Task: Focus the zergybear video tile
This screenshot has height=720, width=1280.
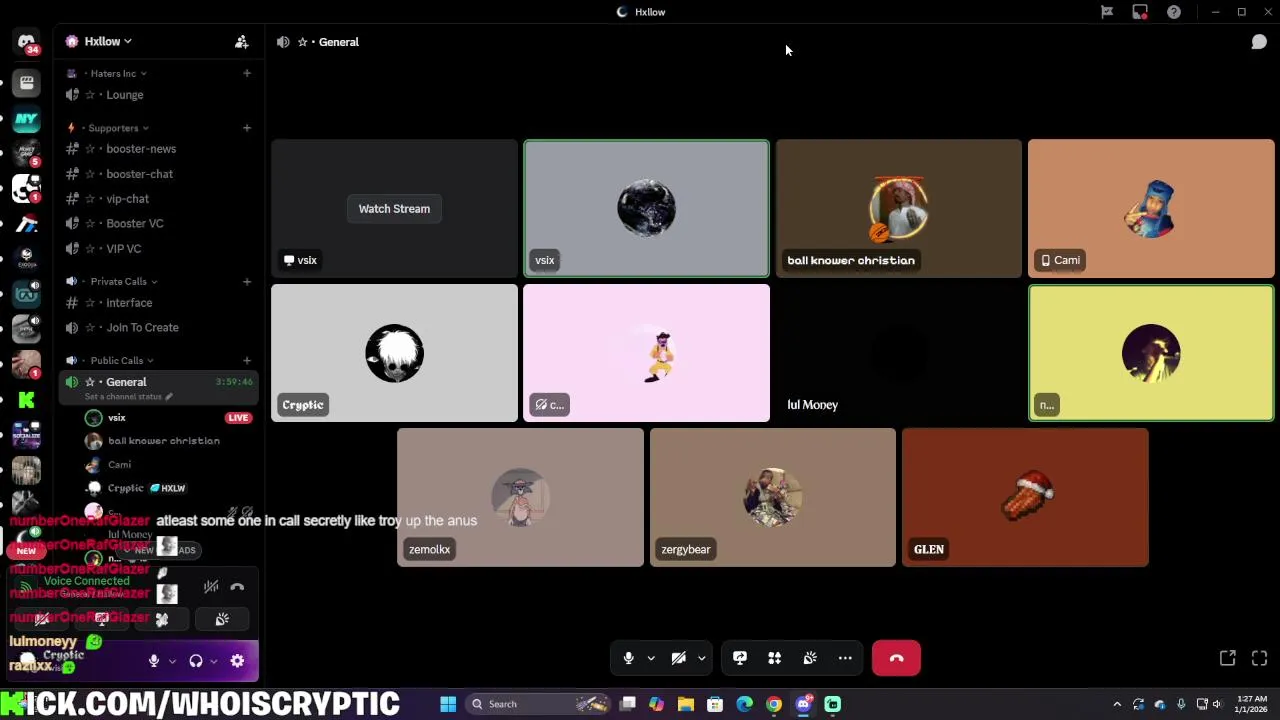Action: [772, 497]
